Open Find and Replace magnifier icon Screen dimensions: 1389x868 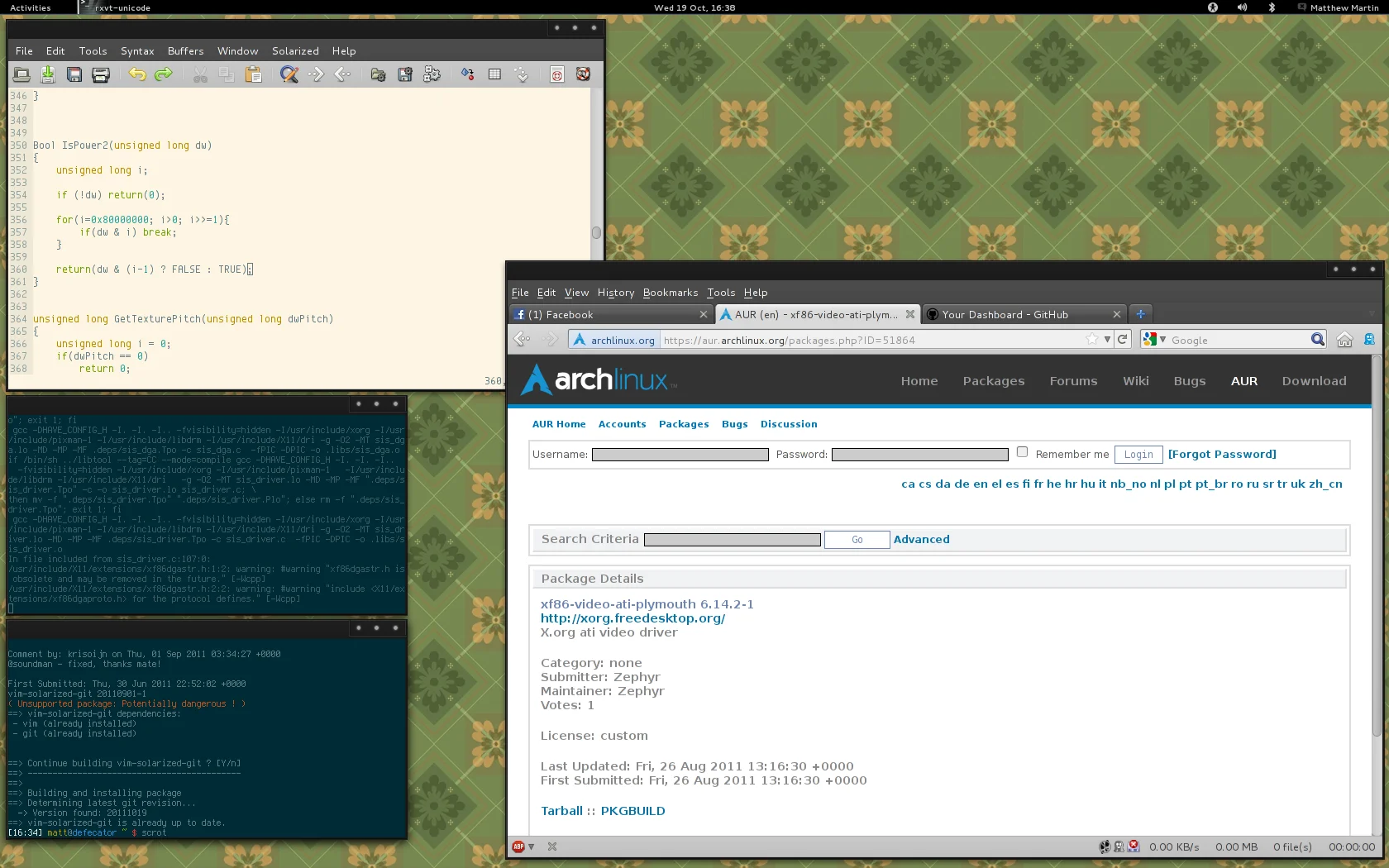289,74
